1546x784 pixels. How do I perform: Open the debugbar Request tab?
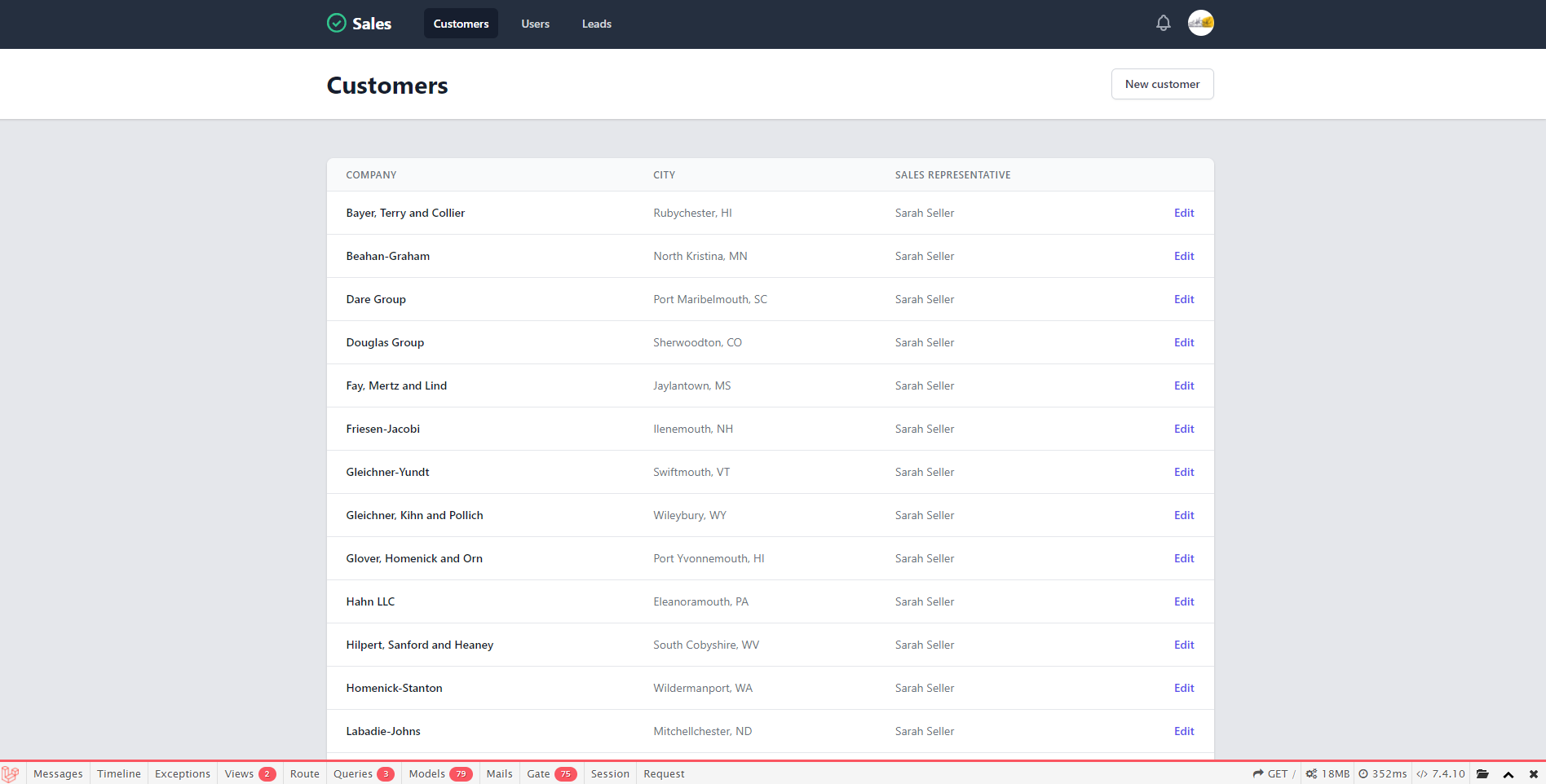tap(664, 773)
